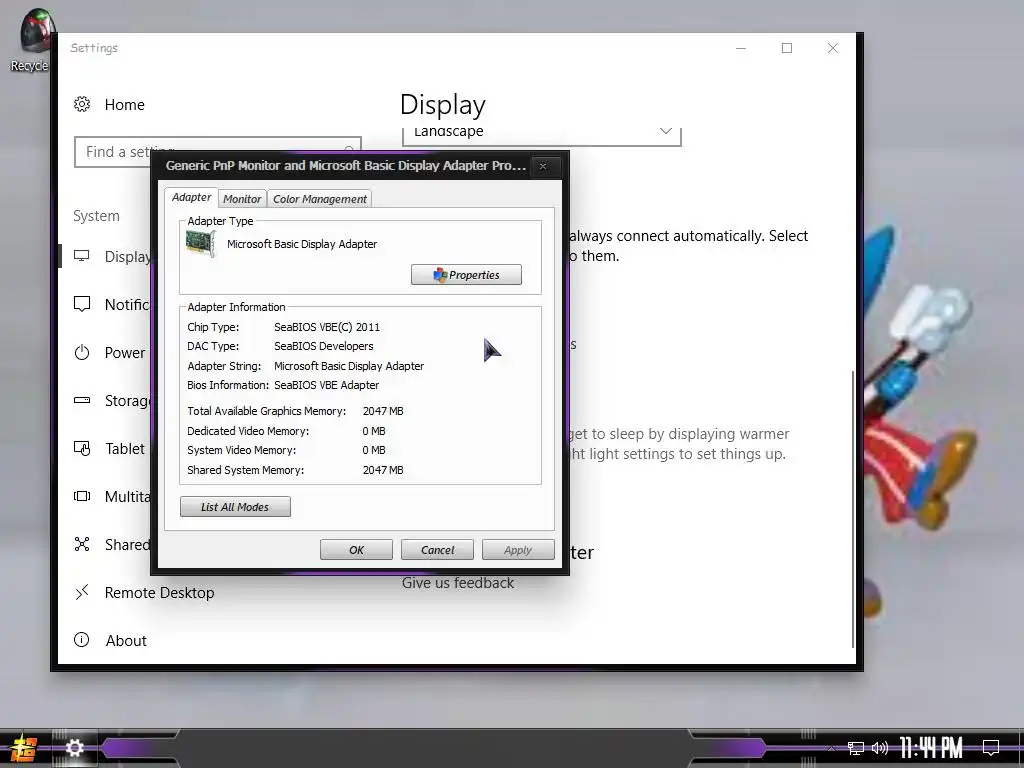Click the 'SeaBIOS Developers' DAC type value
The height and width of the screenshot is (768, 1024).
click(323, 346)
